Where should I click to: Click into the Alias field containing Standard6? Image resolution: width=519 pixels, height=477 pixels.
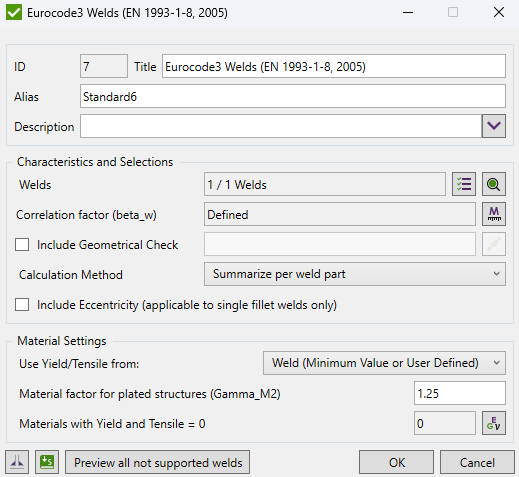(x=293, y=96)
